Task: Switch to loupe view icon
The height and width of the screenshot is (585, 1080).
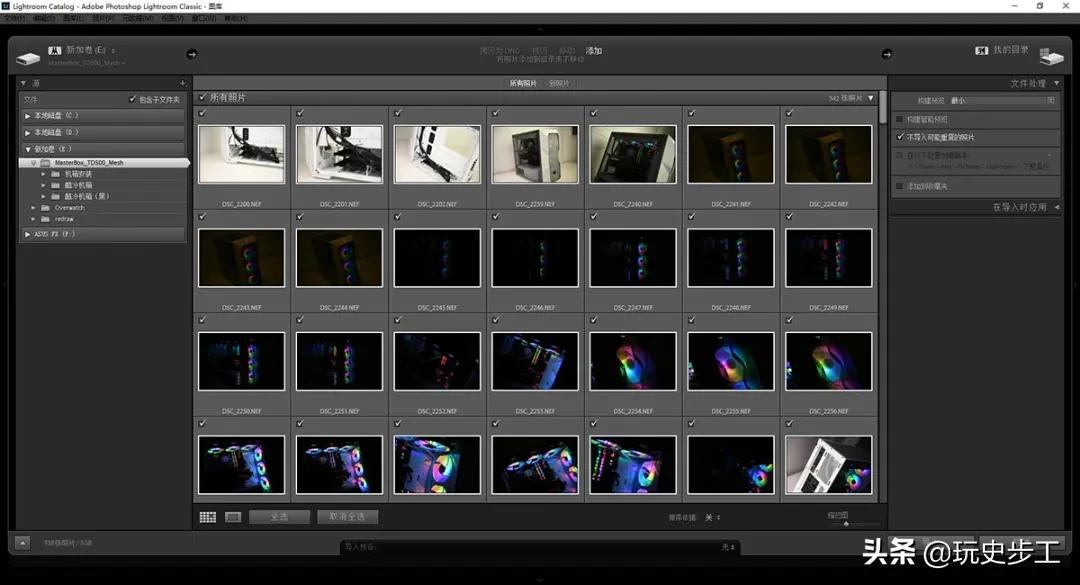Action: (x=233, y=517)
